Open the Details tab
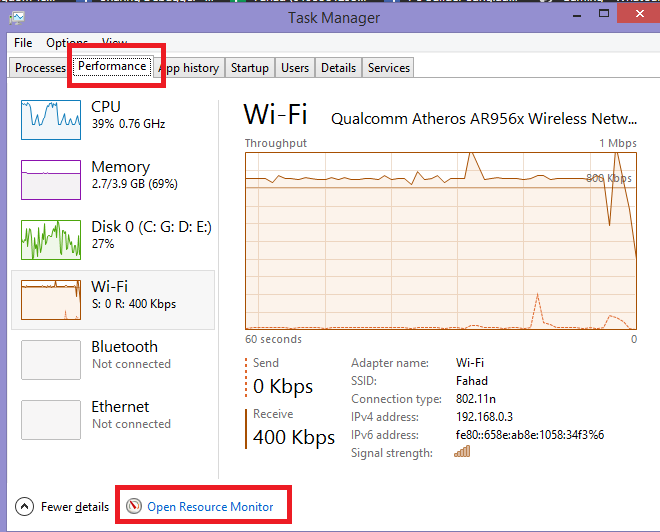Image resolution: width=660 pixels, height=532 pixels. point(338,68)
